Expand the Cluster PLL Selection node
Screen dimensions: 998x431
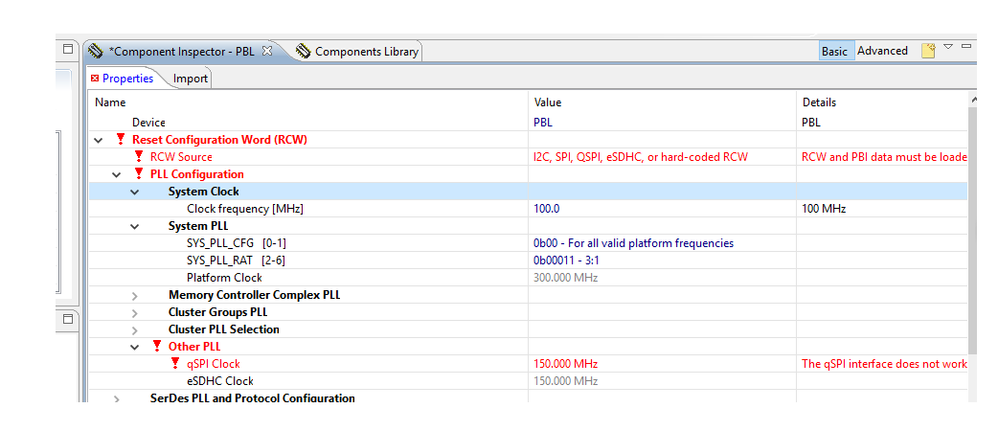(134, 330)
